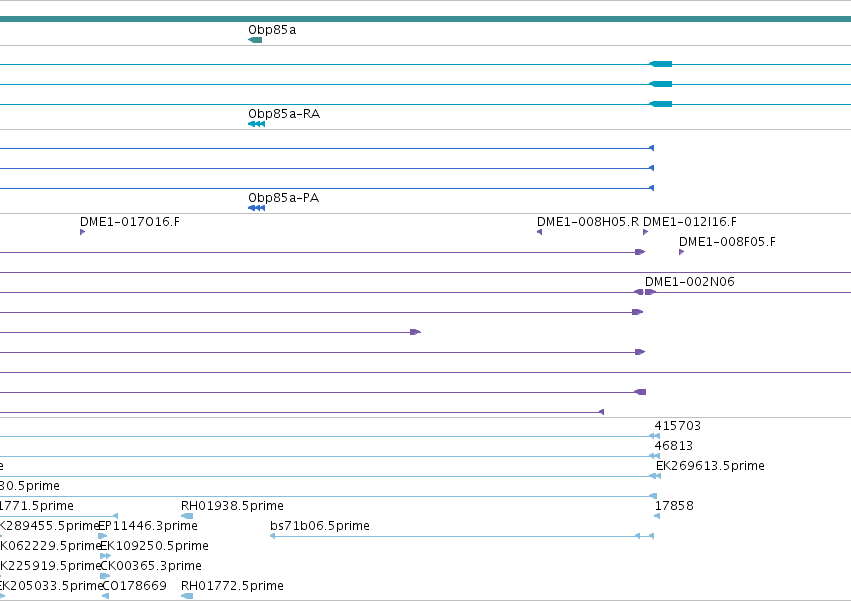Select the RH01938.5prime EST block glyph

click(187, 516)
